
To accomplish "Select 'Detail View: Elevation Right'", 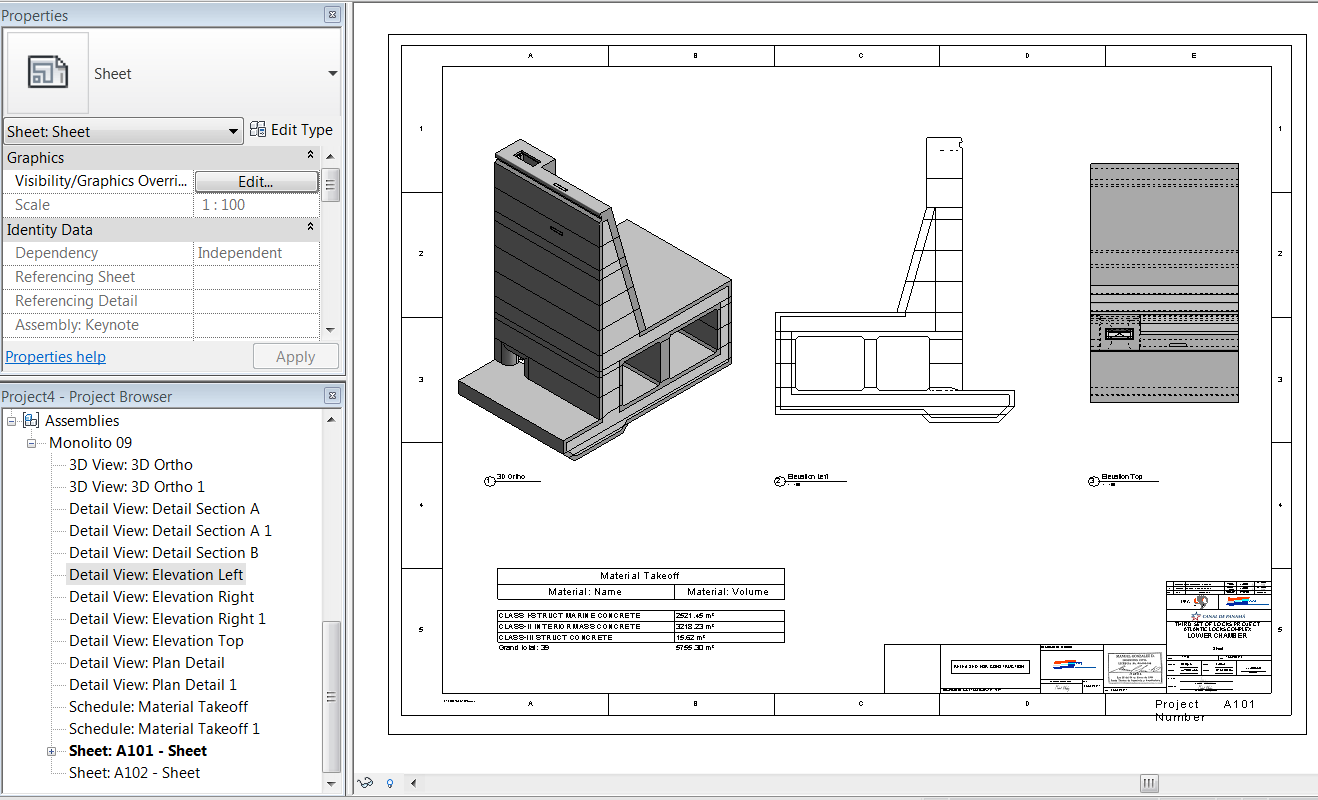I will click(162, 597).
